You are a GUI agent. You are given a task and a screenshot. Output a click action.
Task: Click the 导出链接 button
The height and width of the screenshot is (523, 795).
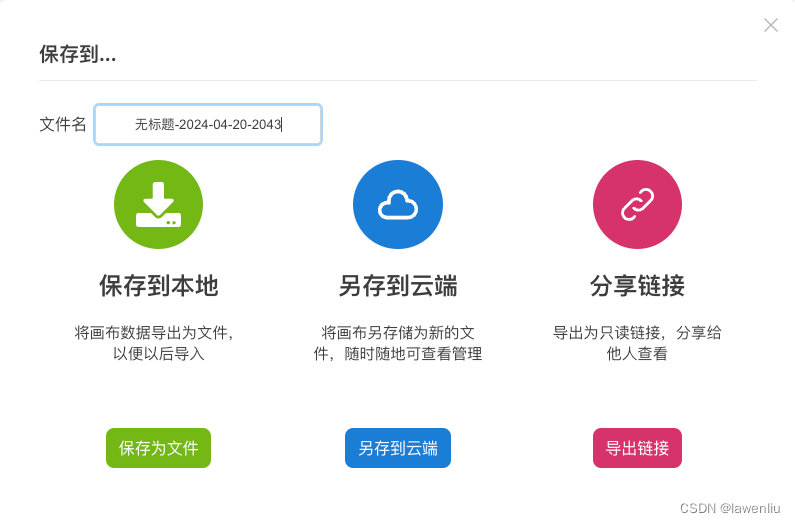click(637, 448)
